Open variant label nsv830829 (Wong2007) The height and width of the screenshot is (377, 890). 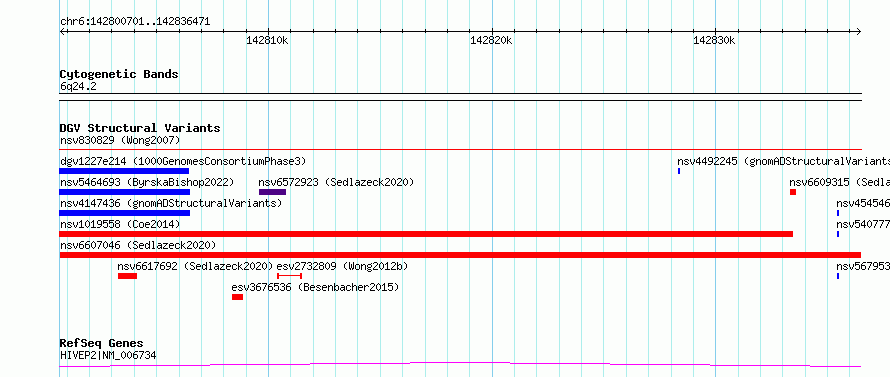pyautogui.click(x=120, y=140)
